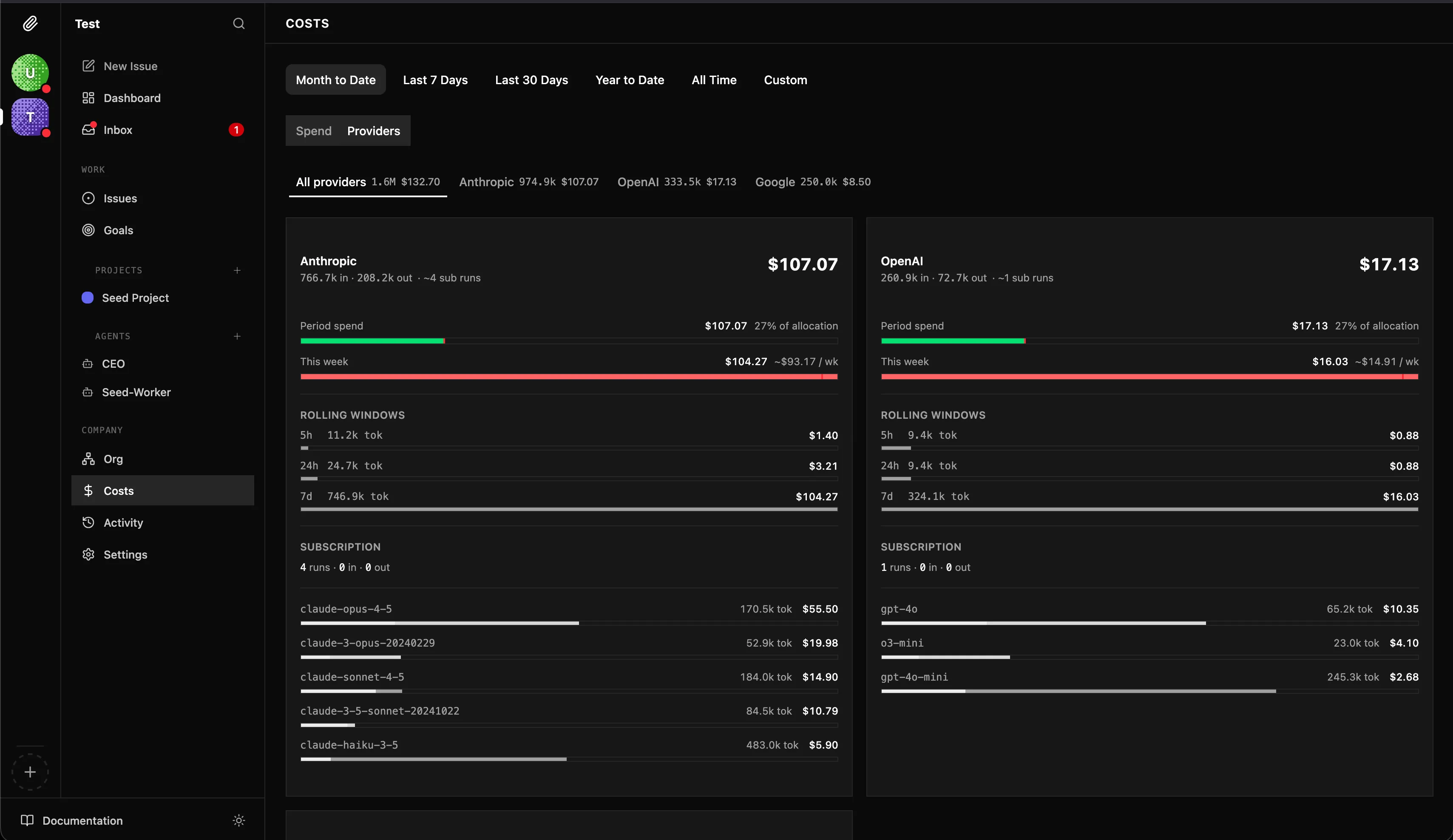Image resolution: width=1453 pixels, height=840 pixels.
Task: Add a new project with plus icon
Action: click(237, 270)
